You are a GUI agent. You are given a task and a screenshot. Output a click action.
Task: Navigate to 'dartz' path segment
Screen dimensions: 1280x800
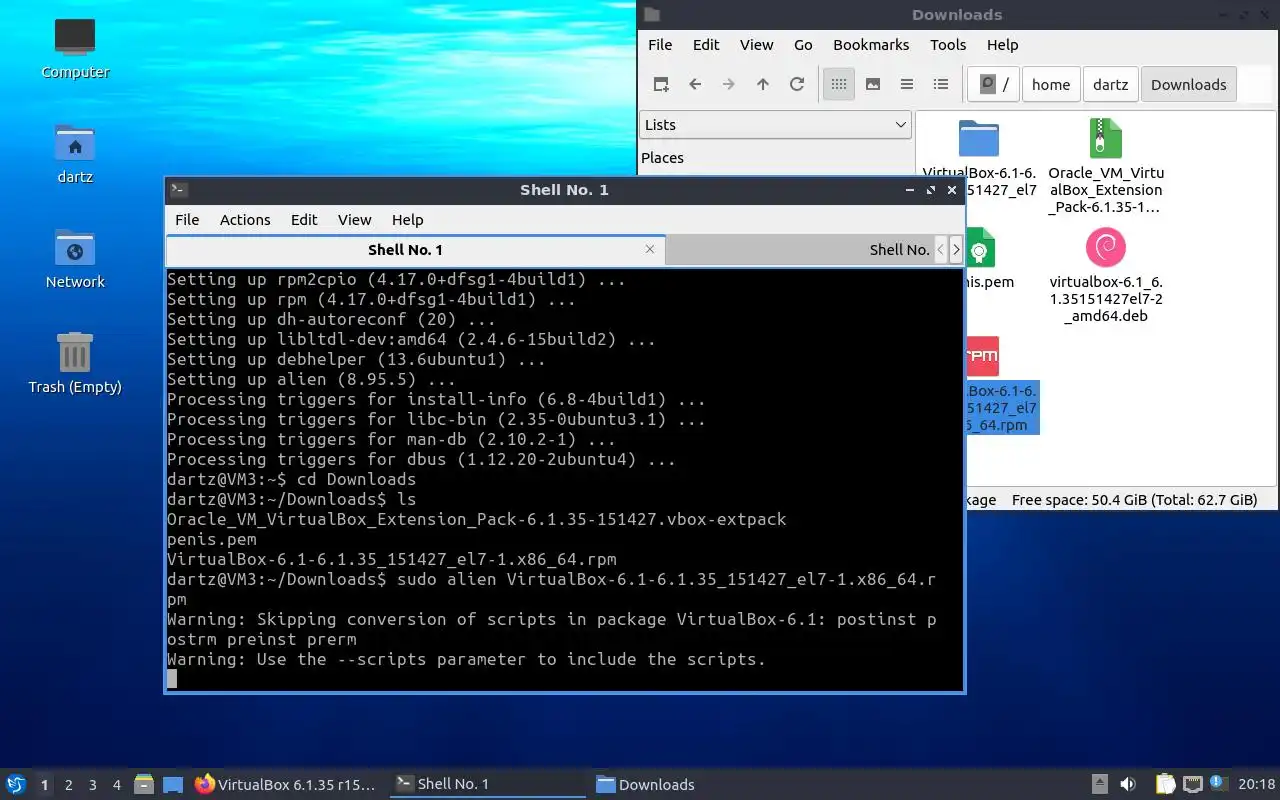(1110, 85)
